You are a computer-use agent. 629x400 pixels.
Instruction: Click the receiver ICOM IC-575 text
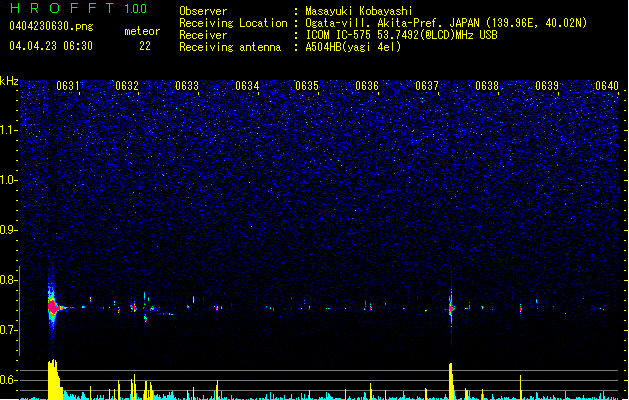tap(401, 35)
